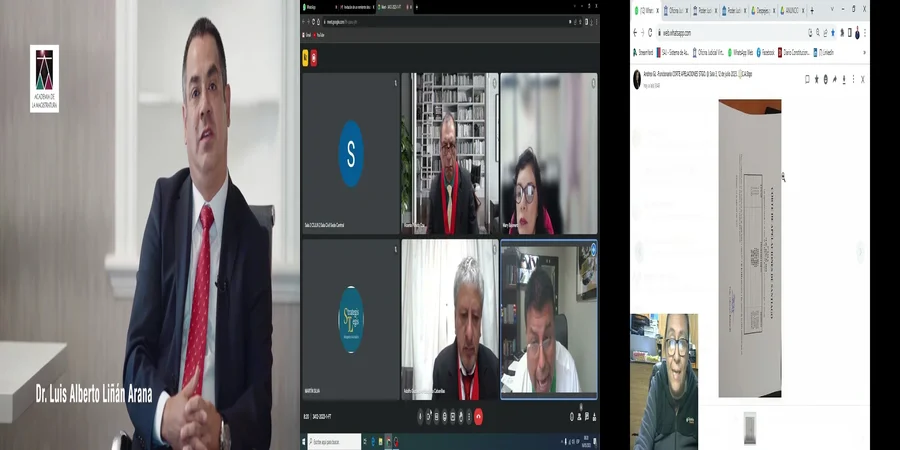Open File Explorer from the taskbar
This screenshot has height=450, width=900.
(381, 441)
